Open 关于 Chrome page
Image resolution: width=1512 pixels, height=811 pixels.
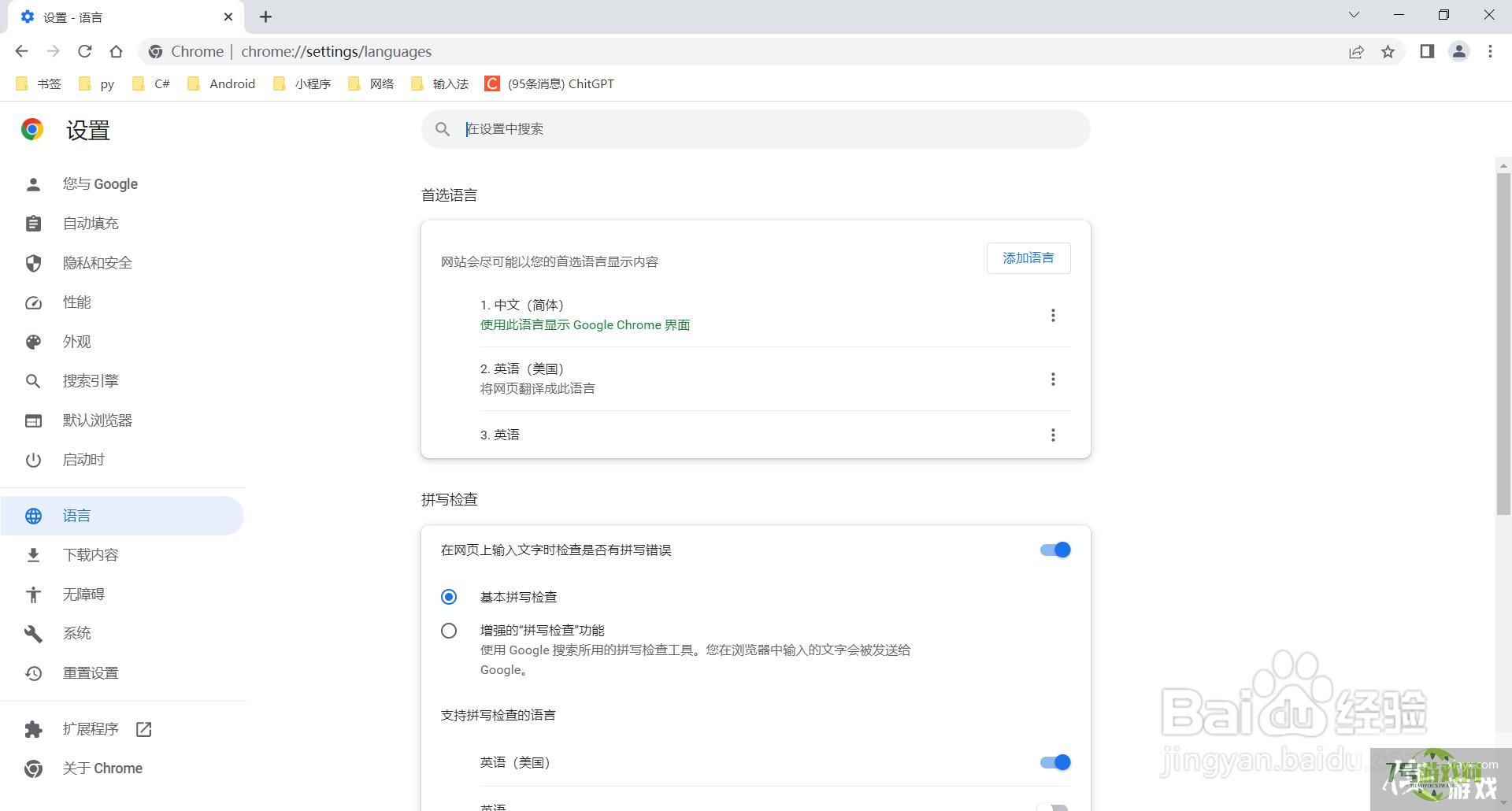123,768
